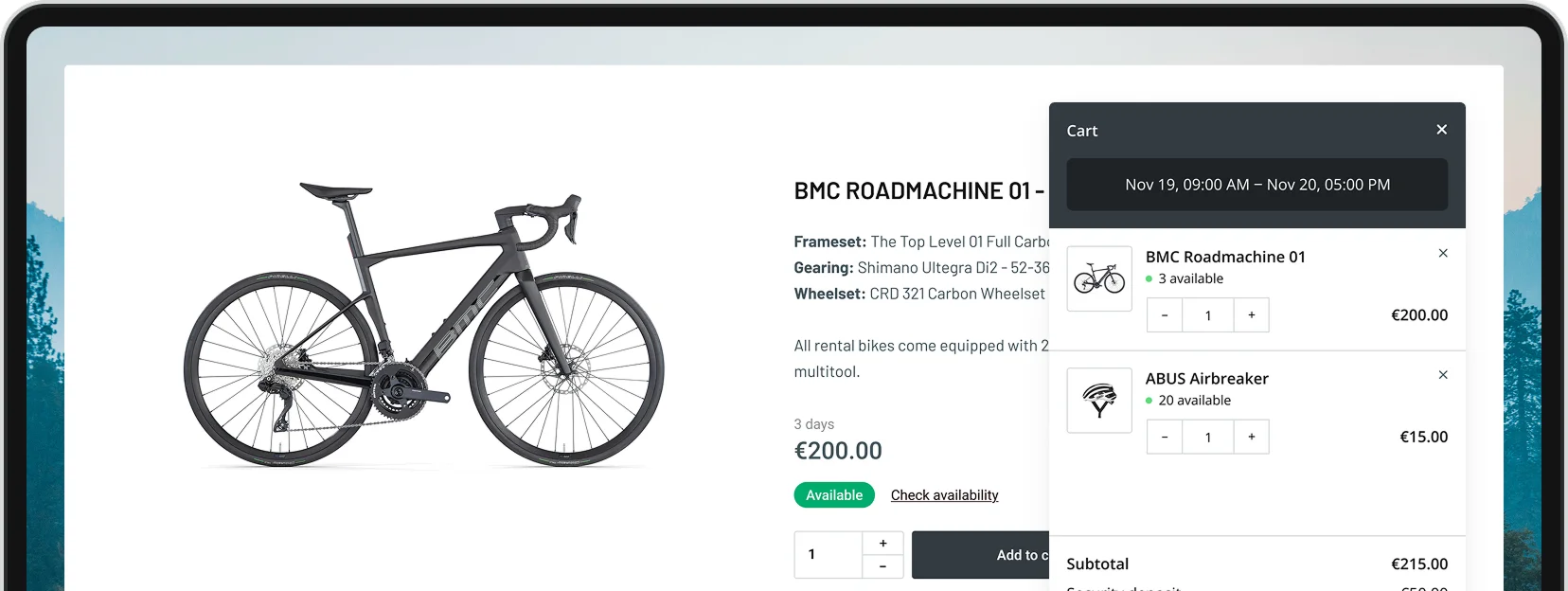Click the product page quantity input

pos(829,554)
